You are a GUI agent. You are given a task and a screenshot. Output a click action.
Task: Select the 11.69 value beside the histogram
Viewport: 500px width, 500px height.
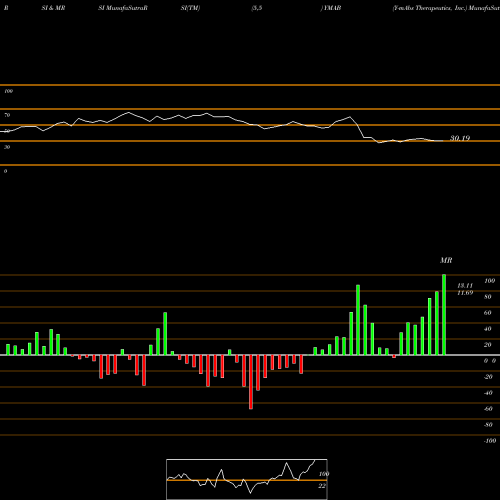pyautogui.click(x=465, y=293)
